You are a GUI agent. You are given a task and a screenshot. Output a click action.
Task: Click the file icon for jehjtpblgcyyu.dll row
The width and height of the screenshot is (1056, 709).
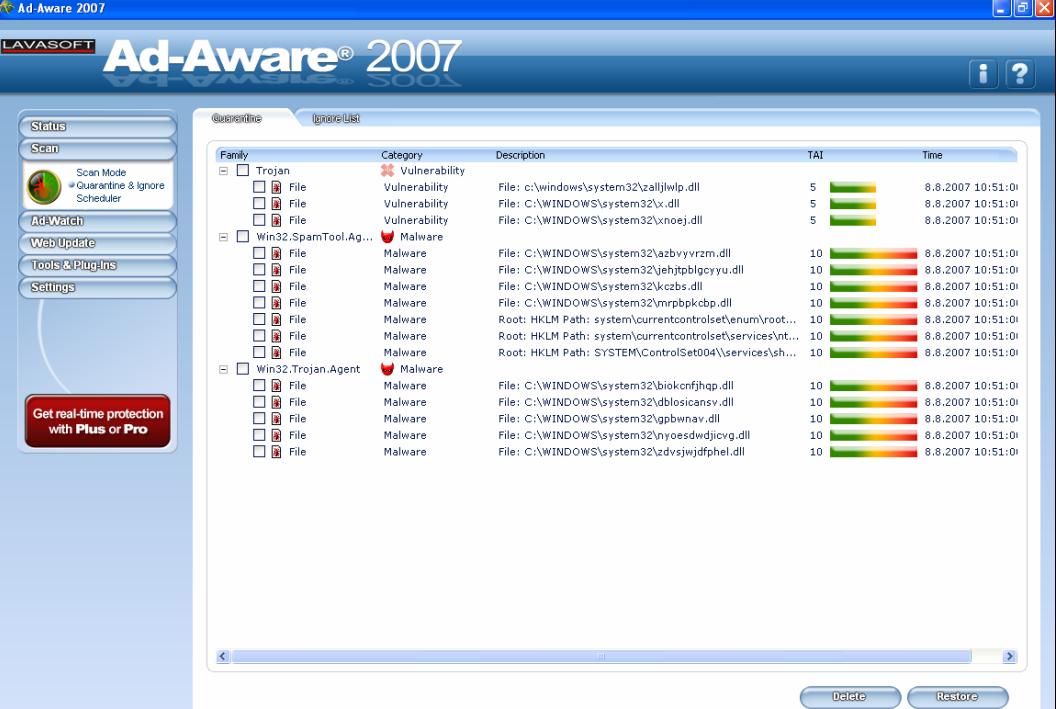tap(276, 269)
